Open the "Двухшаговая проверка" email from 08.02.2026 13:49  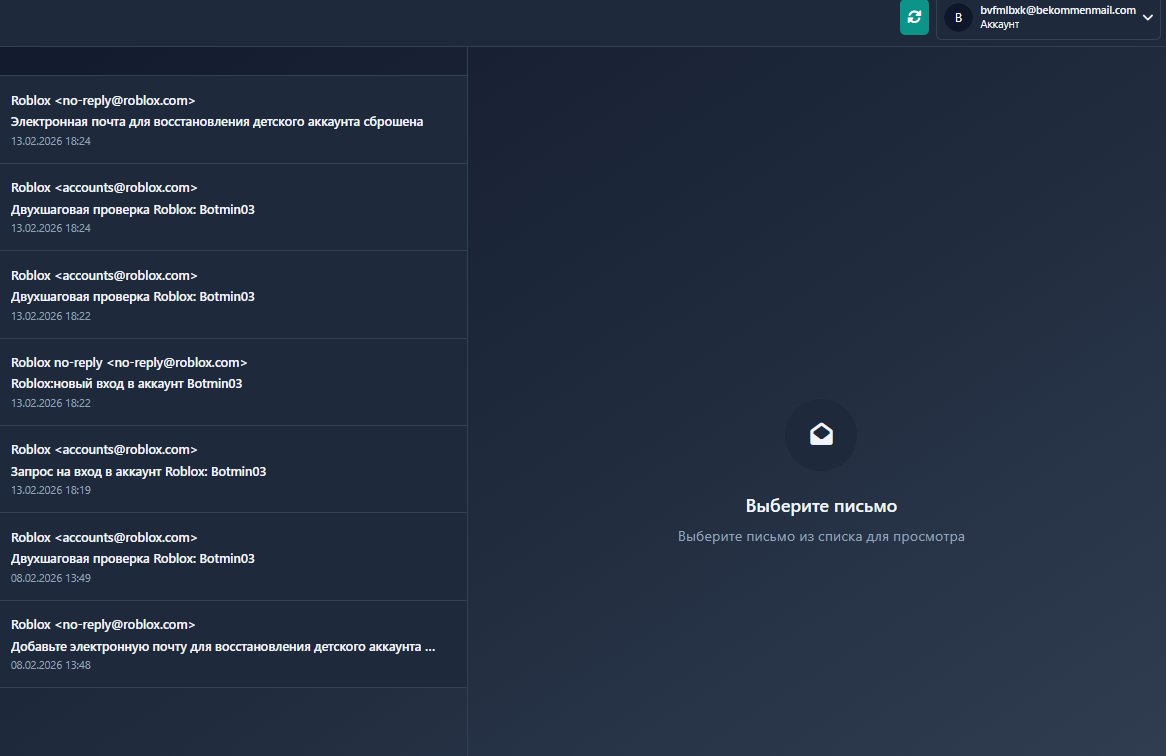[x=233, y=557]
